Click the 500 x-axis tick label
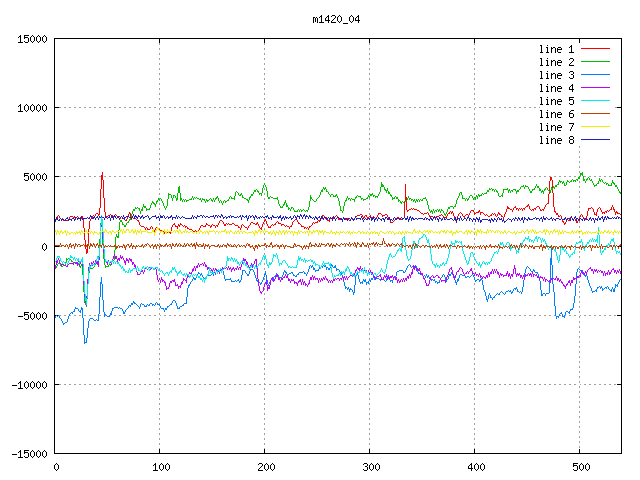The image size is (640, 480). [x=580, y=467]
